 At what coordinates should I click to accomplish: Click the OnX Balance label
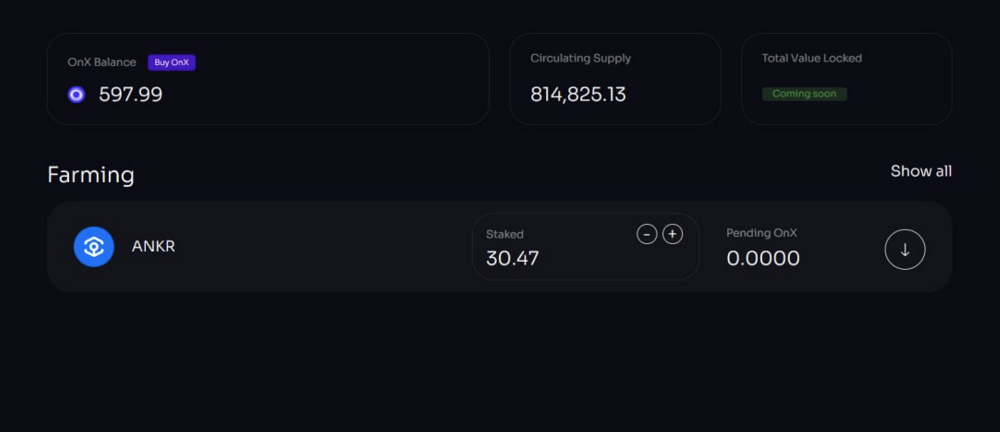[102, 63]
